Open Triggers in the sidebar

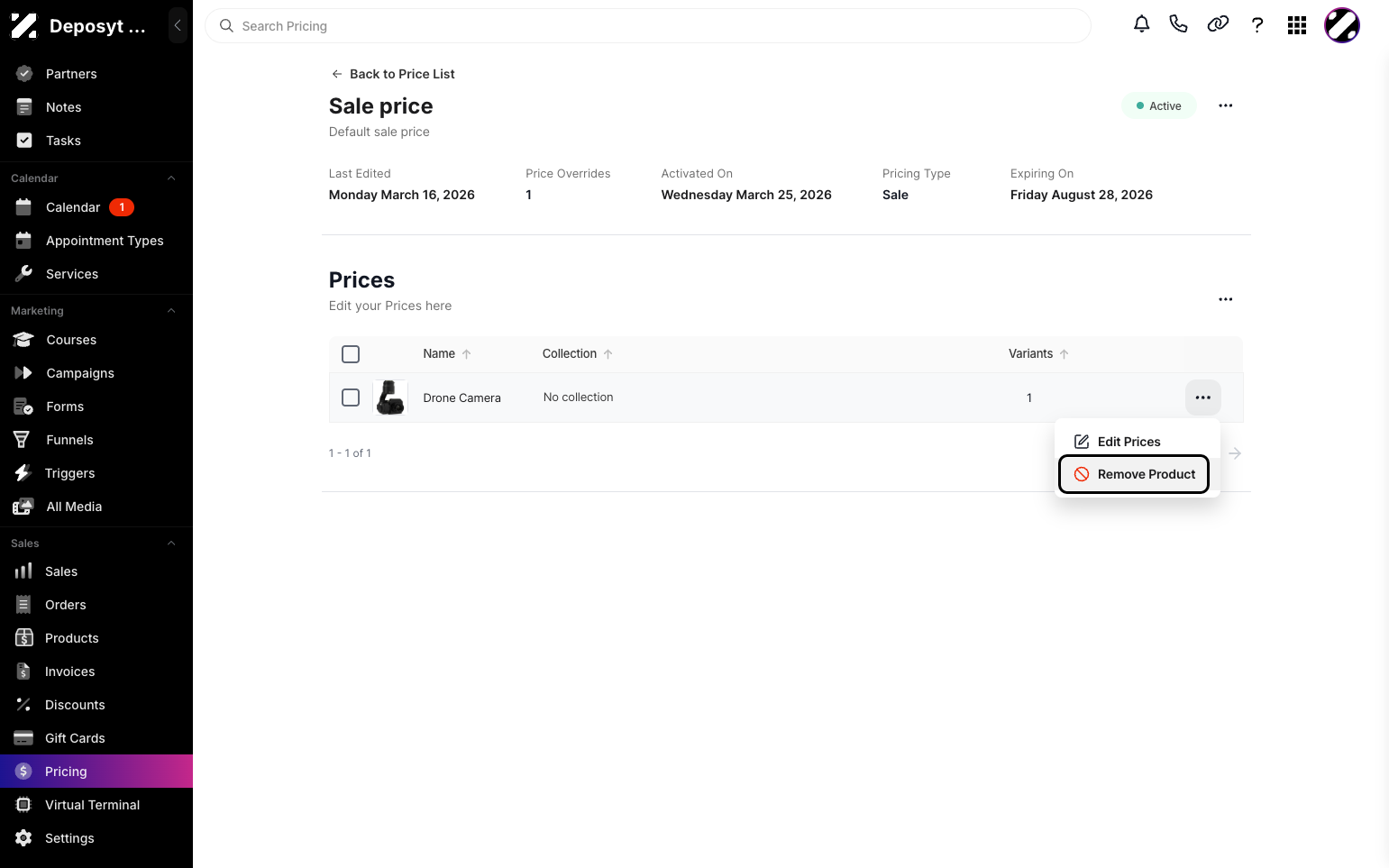pyautogui.click(x=96, y=473)
